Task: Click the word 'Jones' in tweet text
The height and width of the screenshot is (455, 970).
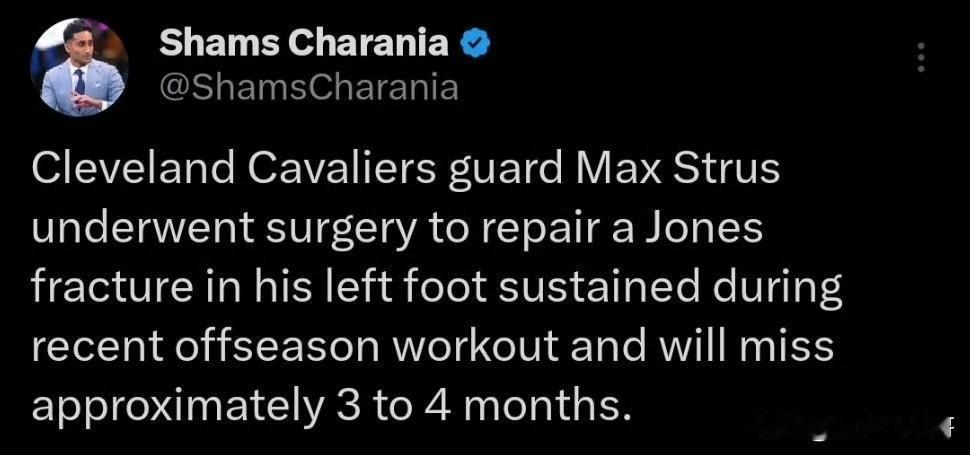Action: [705, 228]
